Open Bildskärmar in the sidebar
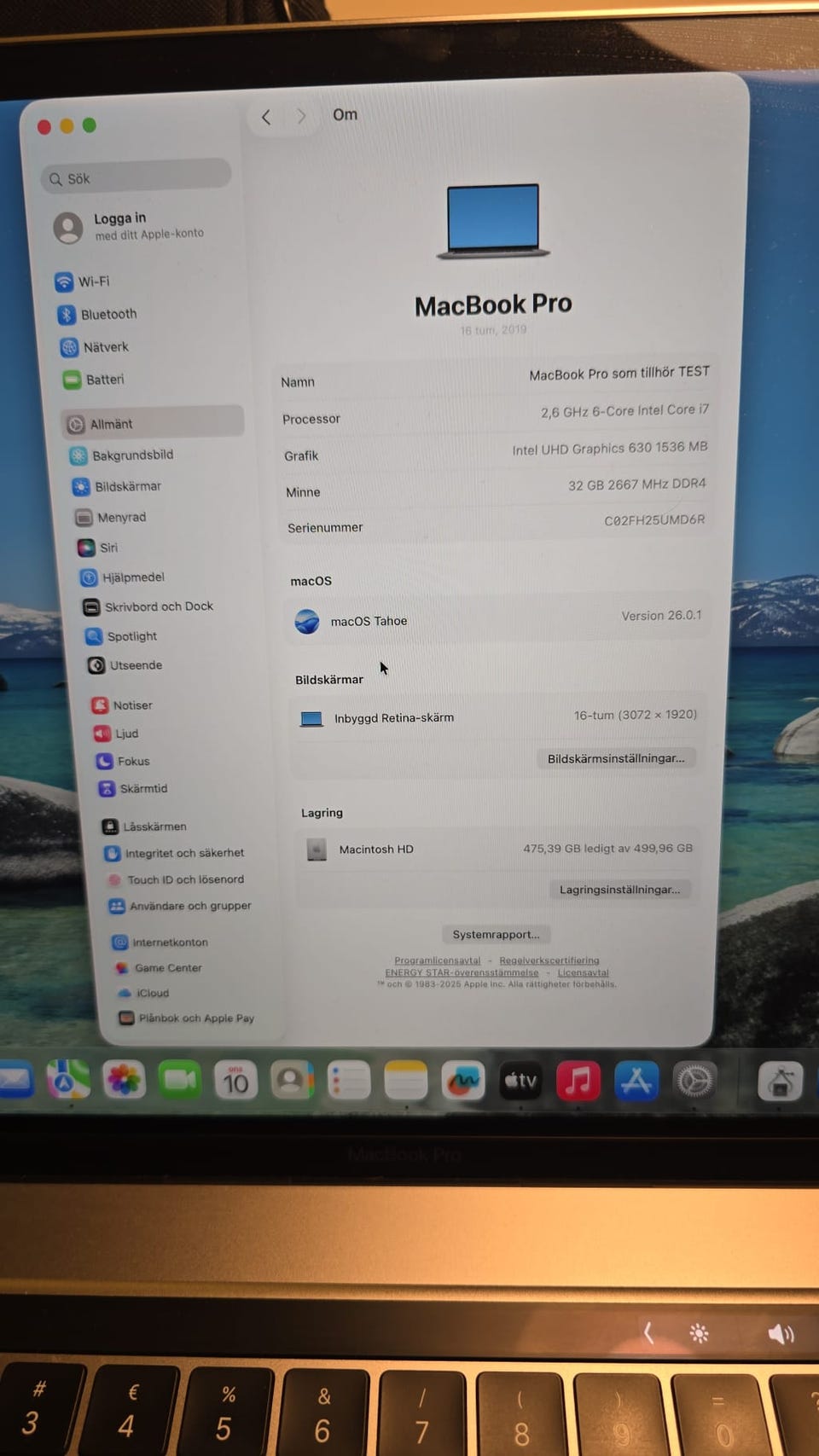Viewport: 819px width, 1456px height. [x=117, y=486]
